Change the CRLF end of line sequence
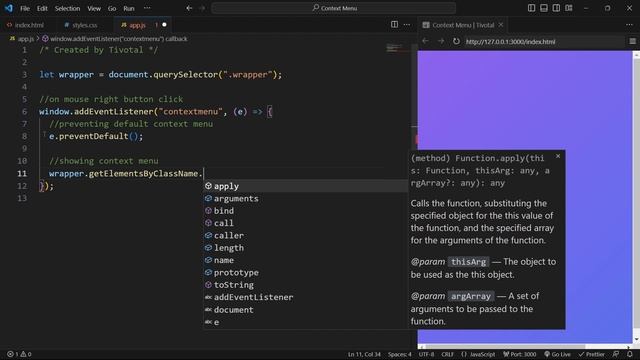This screenshot has width=640, height=360. 447,354
